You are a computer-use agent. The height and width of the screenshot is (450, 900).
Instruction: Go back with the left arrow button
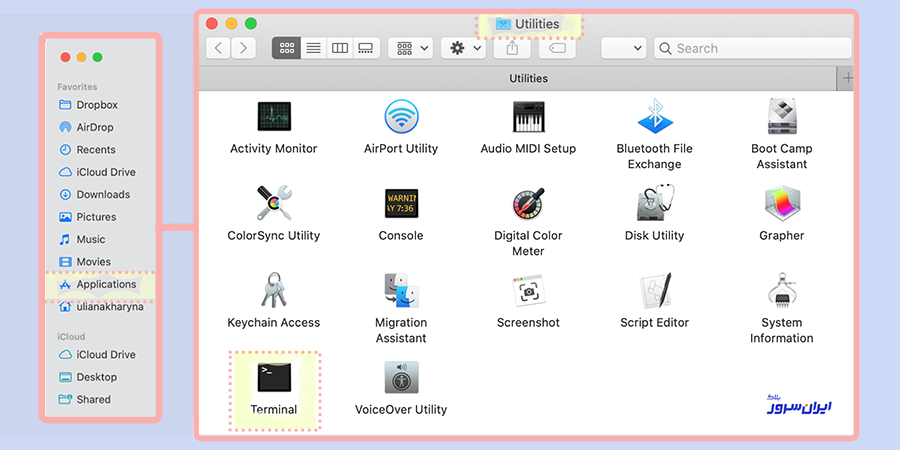click(x=218, y=48)
